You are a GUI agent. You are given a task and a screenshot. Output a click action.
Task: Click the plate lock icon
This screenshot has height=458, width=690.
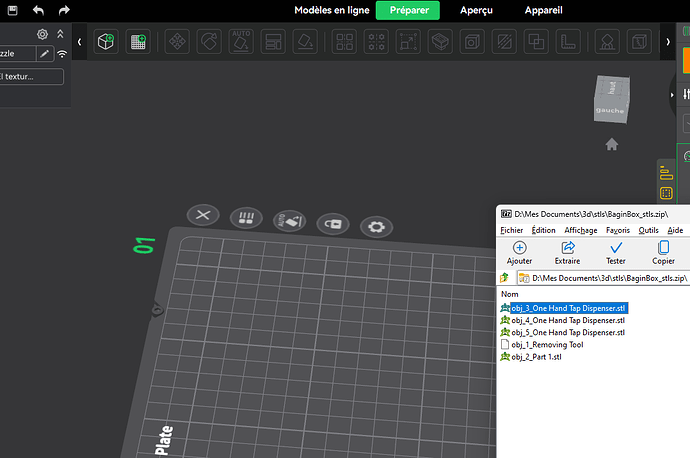pos(332,223)
